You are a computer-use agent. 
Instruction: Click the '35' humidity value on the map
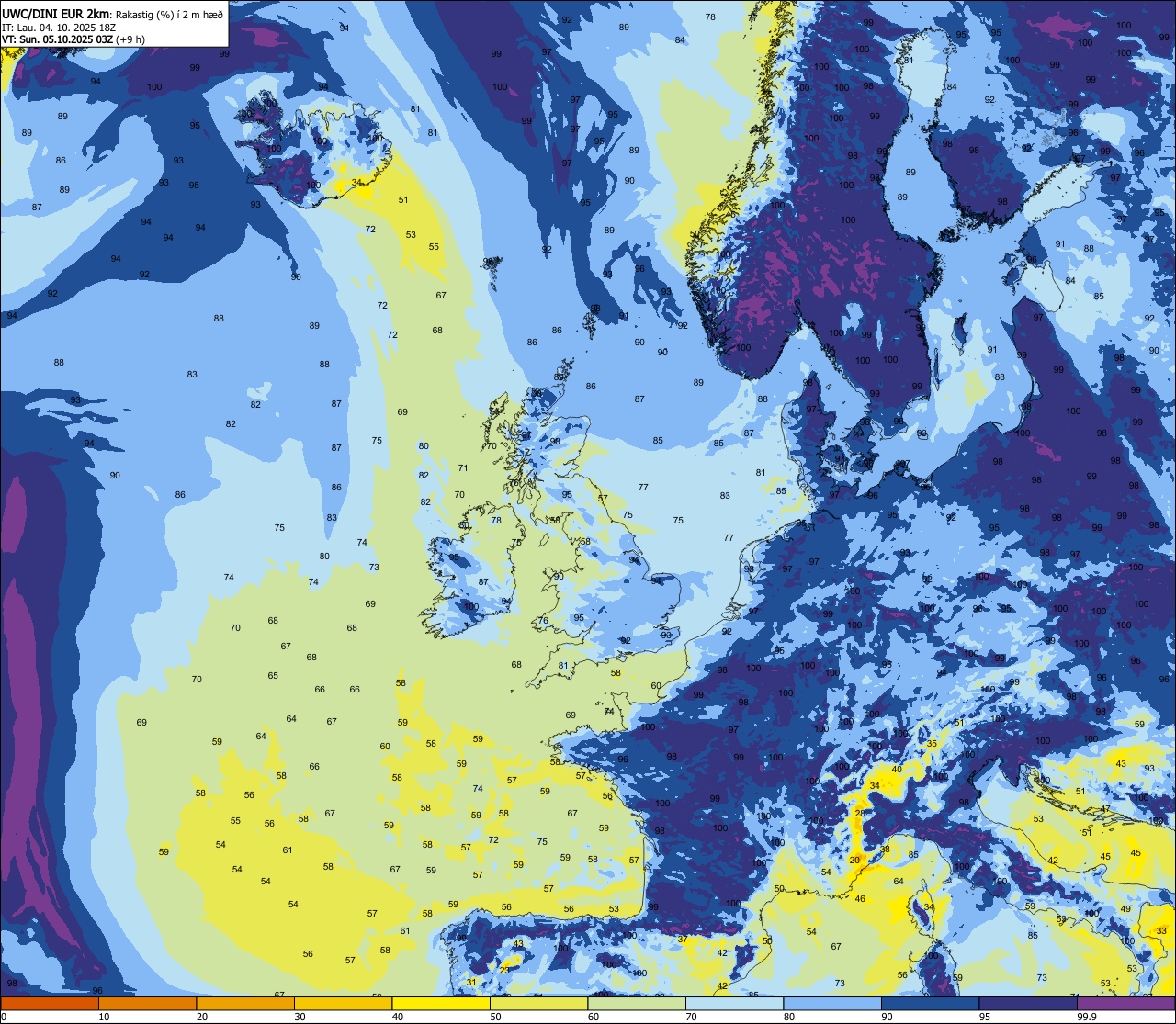pyautogui.click(x=933, y=744)
